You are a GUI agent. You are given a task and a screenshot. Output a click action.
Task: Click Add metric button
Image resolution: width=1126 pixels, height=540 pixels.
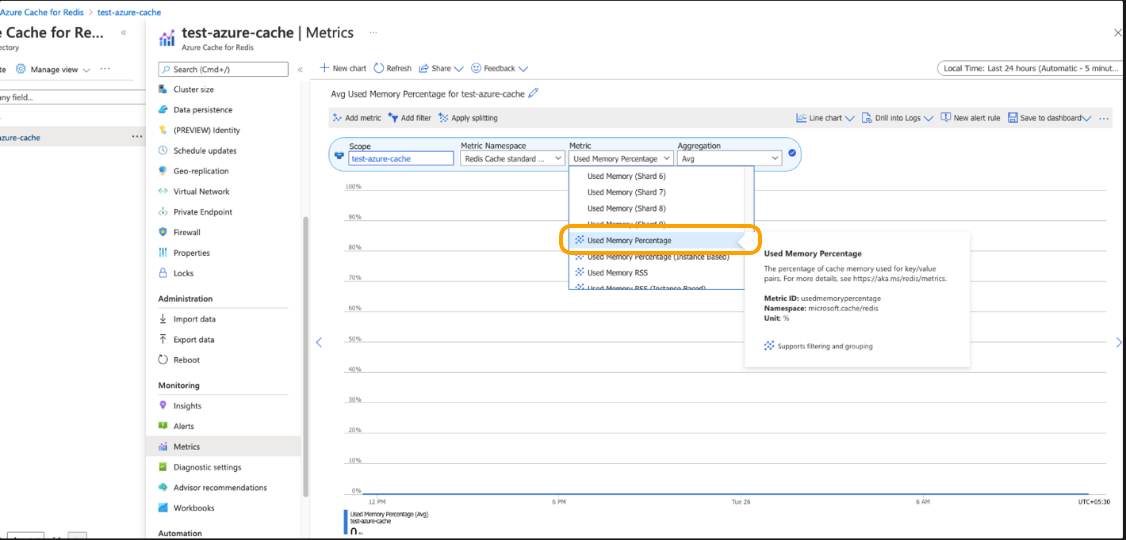(x=357, y=118)
